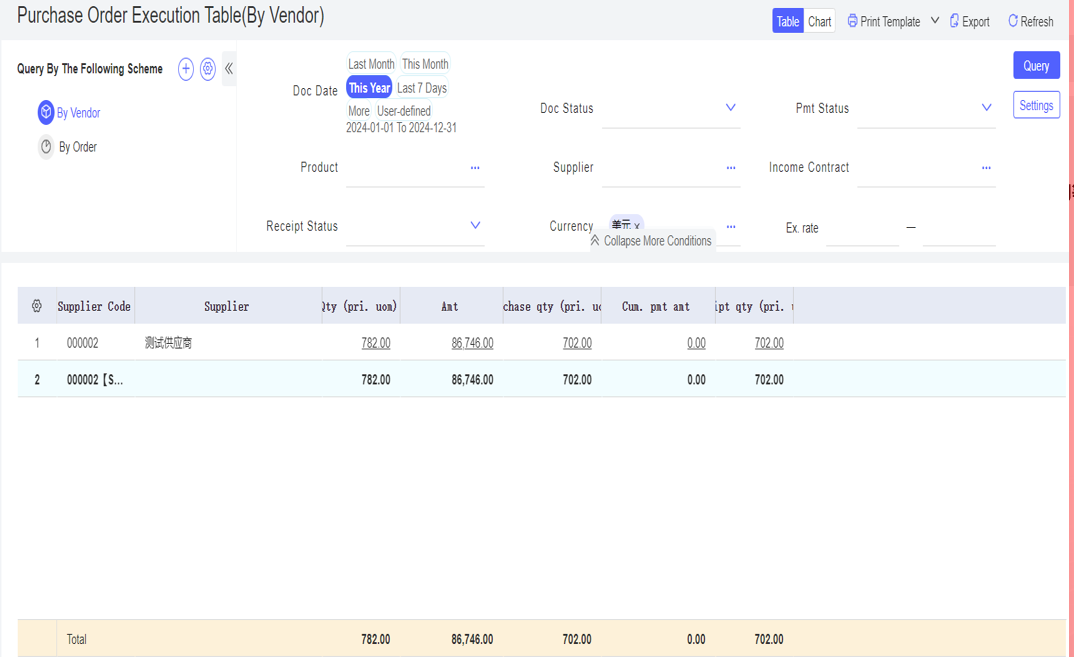Click the Supplier Code column header

click(x=95, y=306)
